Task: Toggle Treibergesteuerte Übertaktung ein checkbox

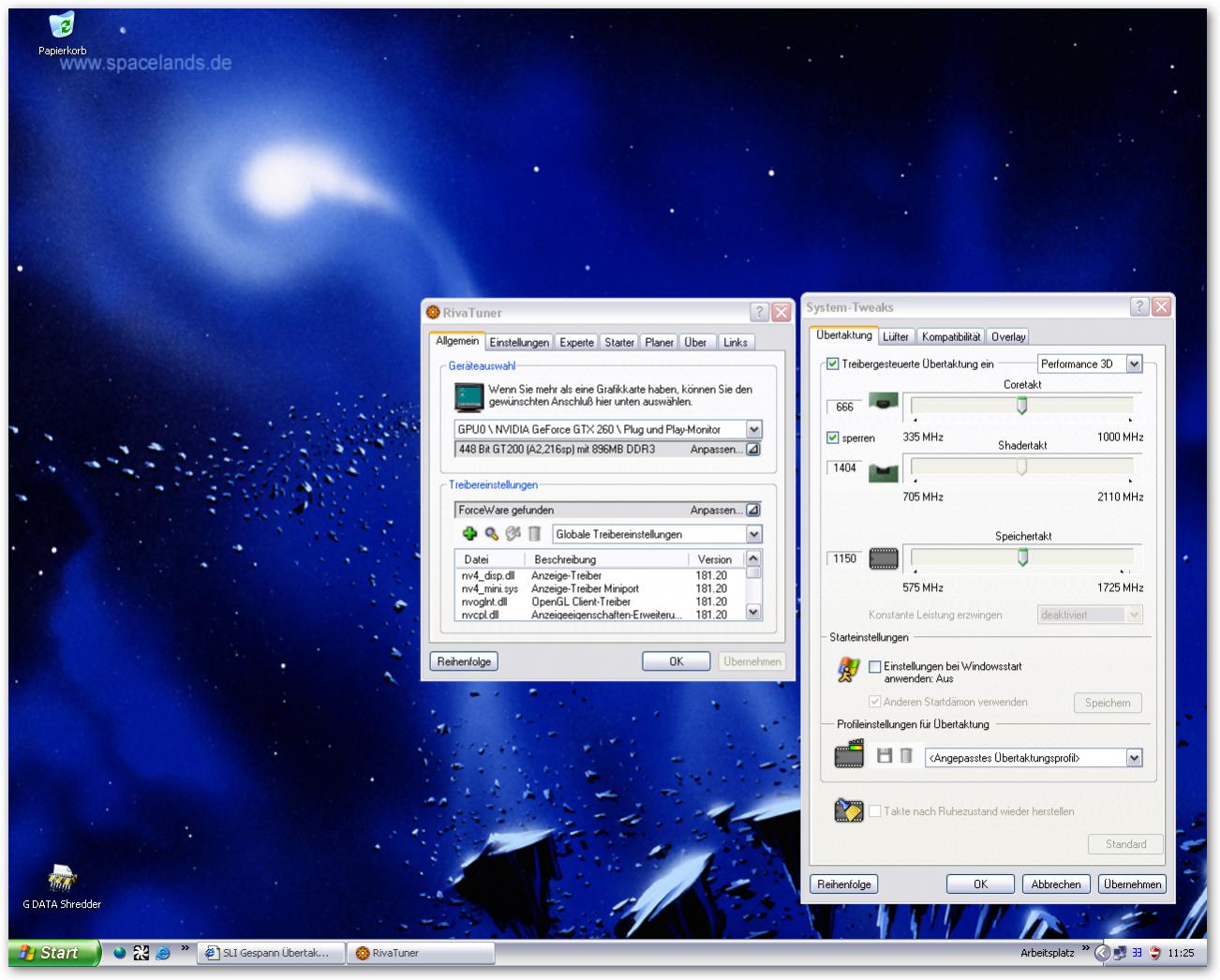Action: point(832,364)
